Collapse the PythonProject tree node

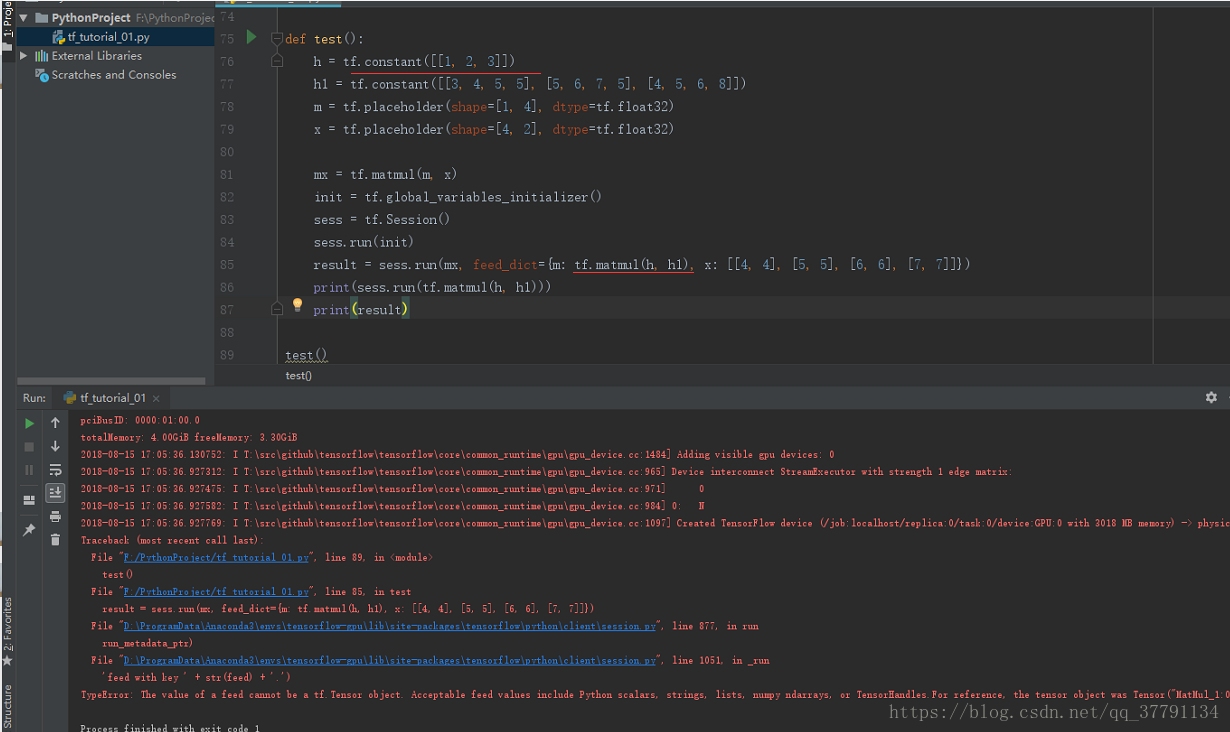pyautogui.click(x=23, y=18)
